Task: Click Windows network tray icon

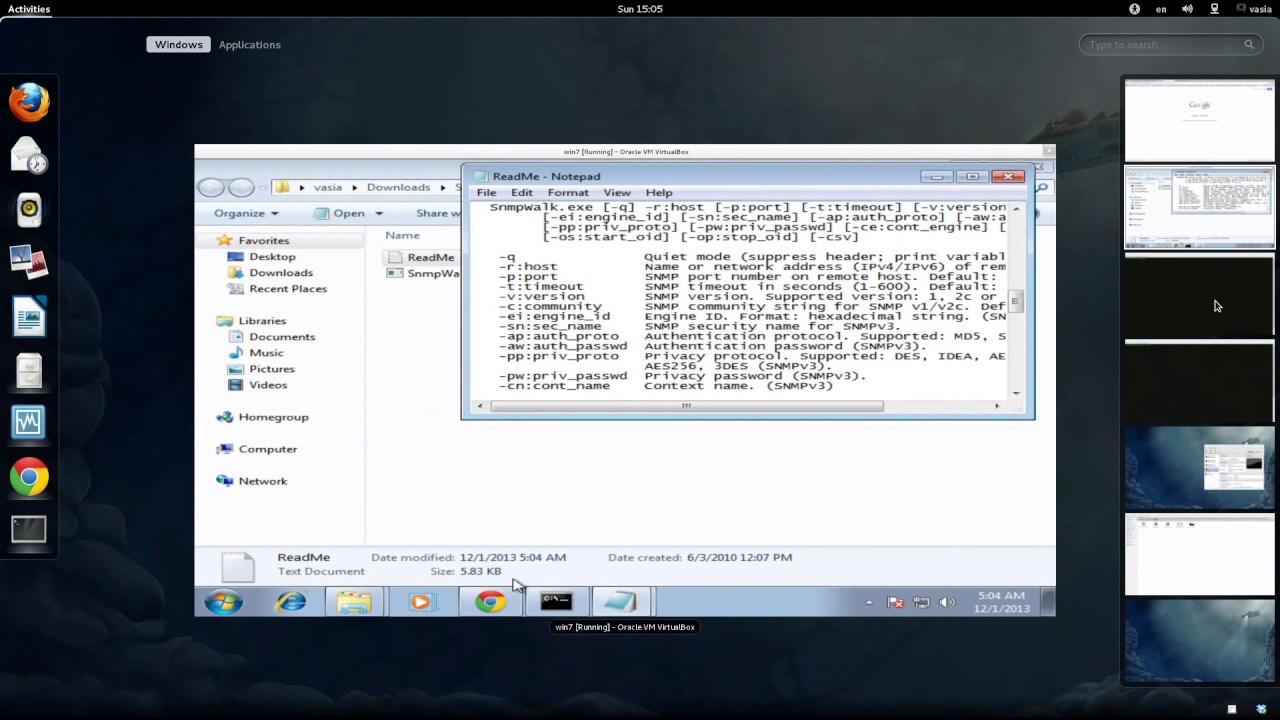Action: [921, 603]
